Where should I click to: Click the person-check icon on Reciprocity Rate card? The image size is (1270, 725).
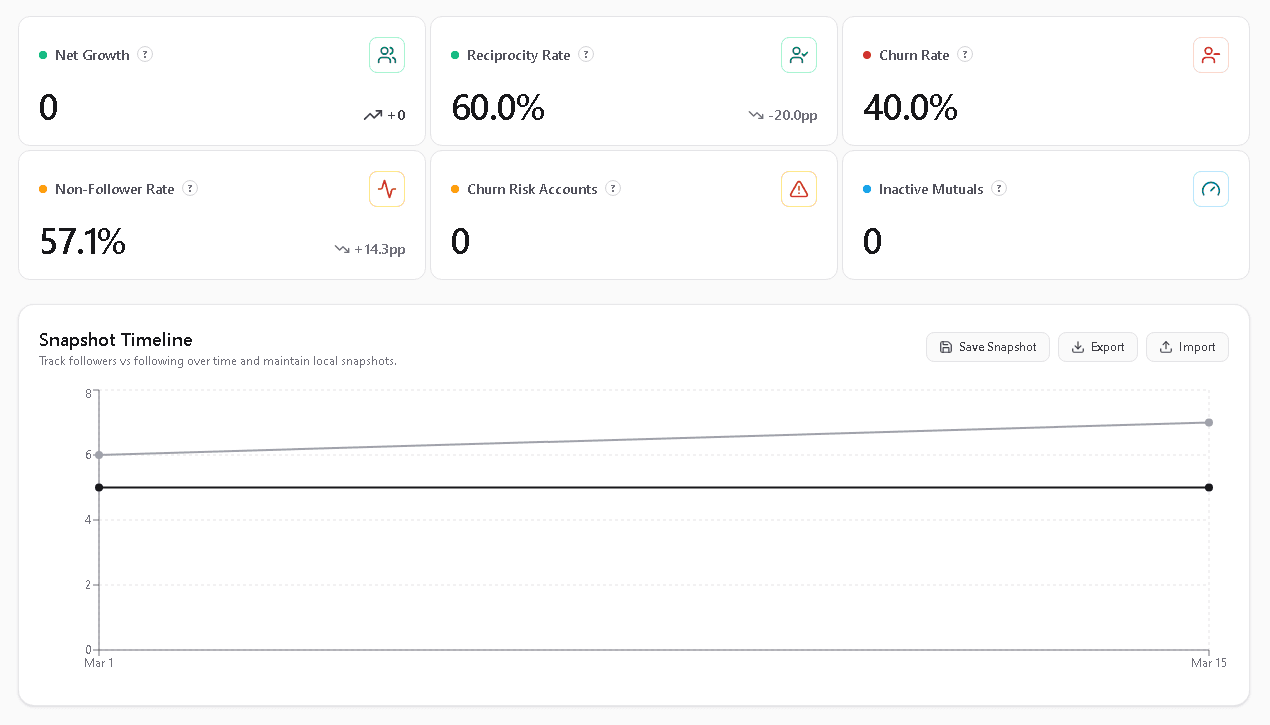799,55
